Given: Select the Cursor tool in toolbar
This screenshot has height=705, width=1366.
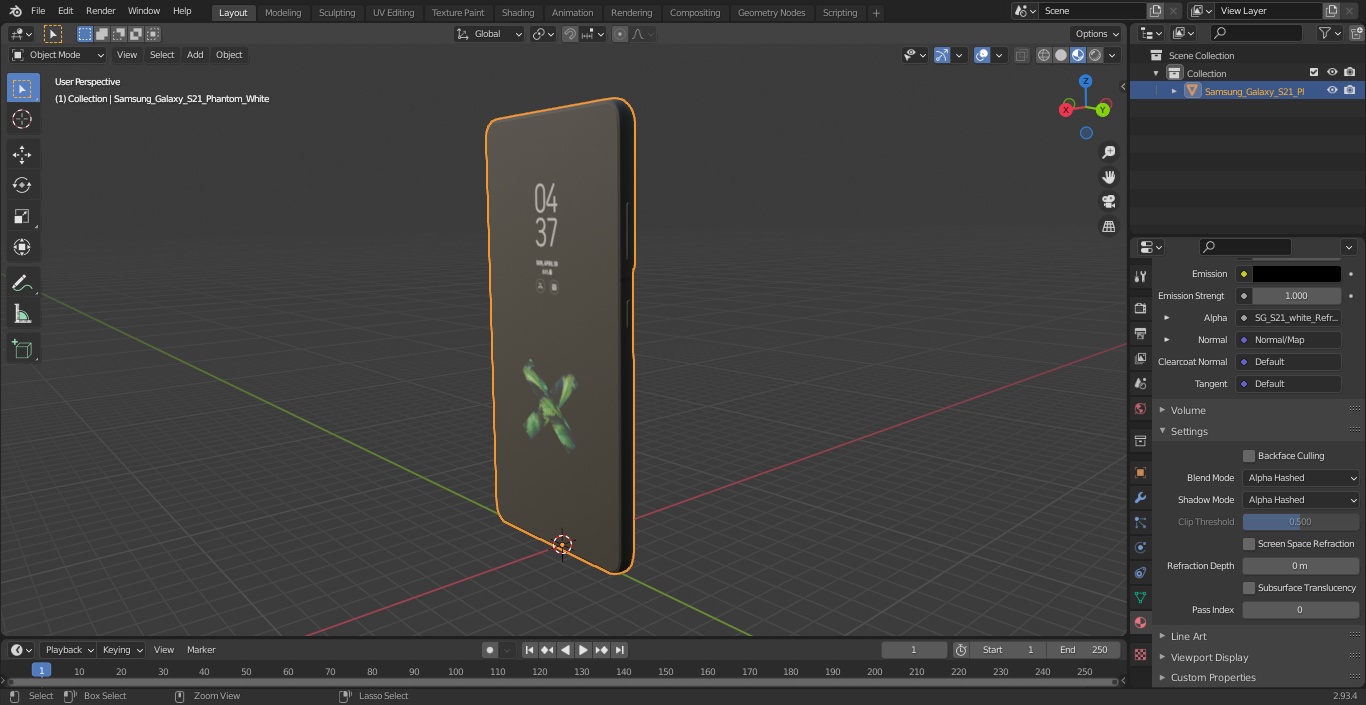Looking at the screenshot, I should tap(22, 119).
